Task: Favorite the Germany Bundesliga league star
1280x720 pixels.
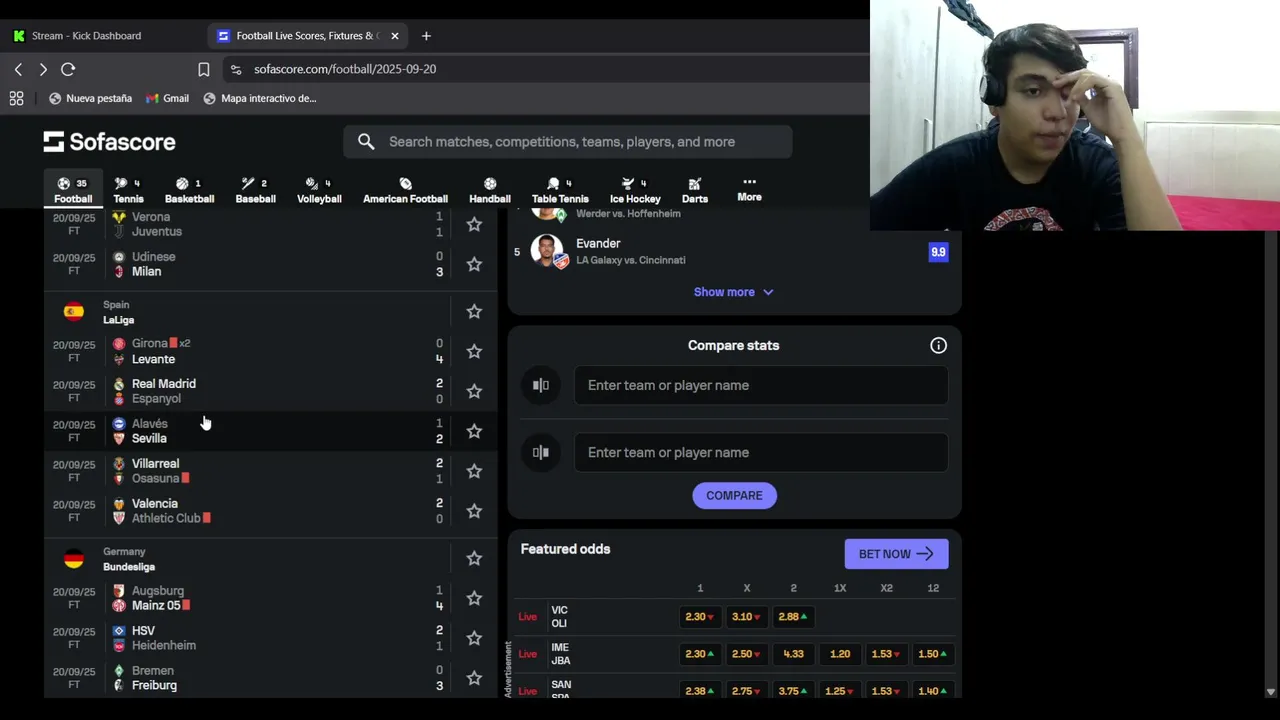Action: tap(474, 558)
